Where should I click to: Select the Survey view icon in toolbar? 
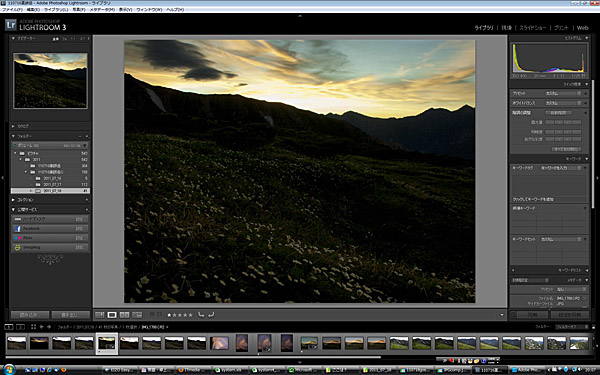point(137,315)
